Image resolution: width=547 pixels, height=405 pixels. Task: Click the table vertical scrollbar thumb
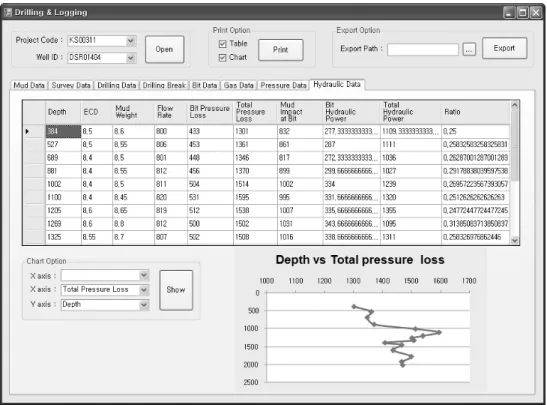[x=515, y=144]
